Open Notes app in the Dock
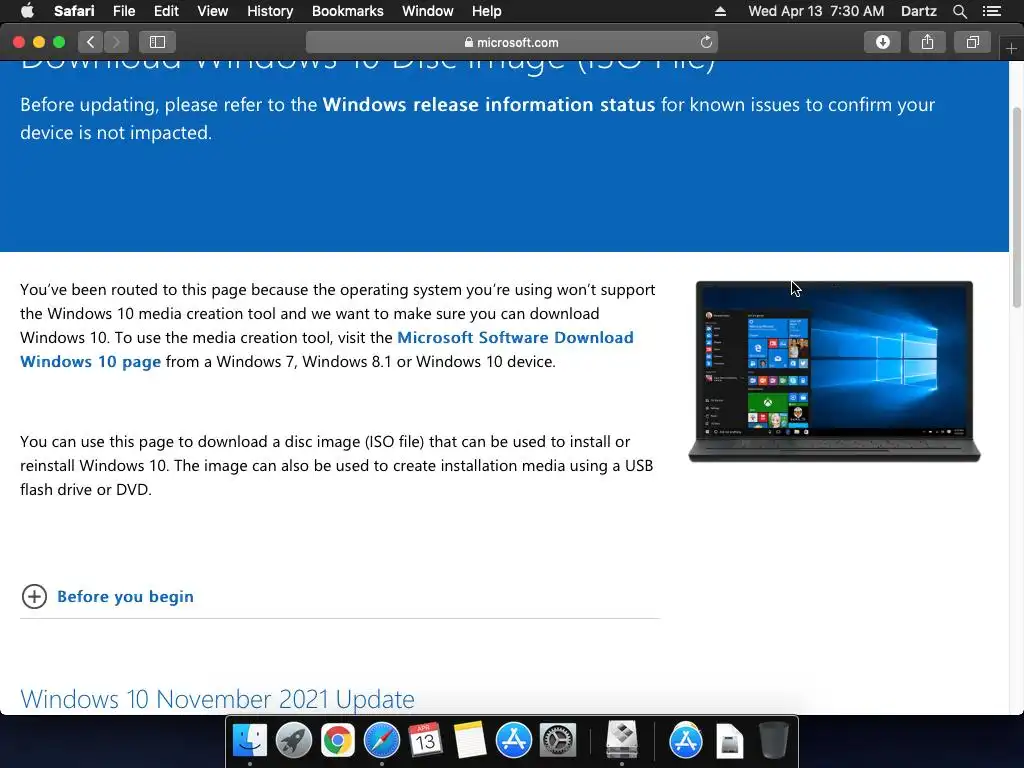Image resolution: width=1024 pixels, height=768 pixels. pyautogui.click(x=470, y=741)
